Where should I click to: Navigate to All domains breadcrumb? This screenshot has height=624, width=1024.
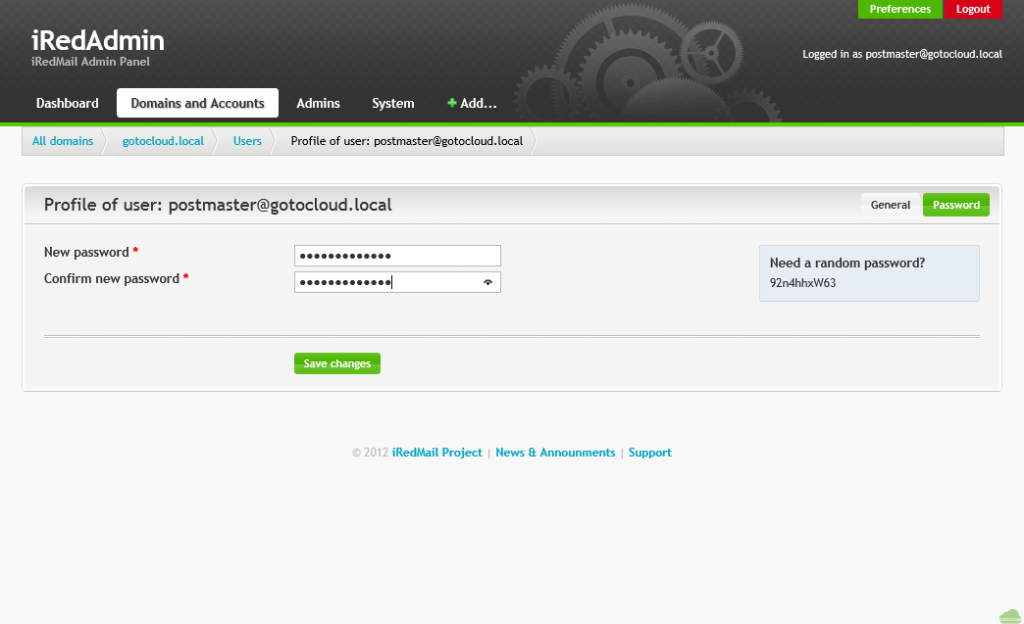[x=62, y=141]
